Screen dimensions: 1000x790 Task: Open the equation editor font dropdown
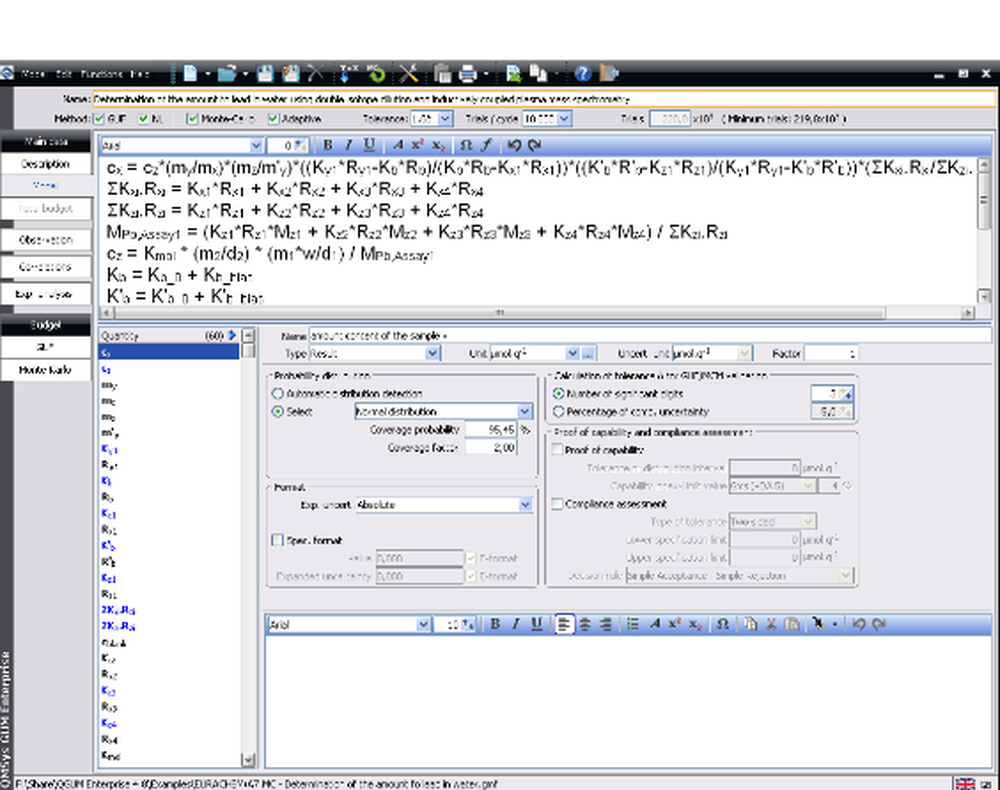tap(256, 145)
